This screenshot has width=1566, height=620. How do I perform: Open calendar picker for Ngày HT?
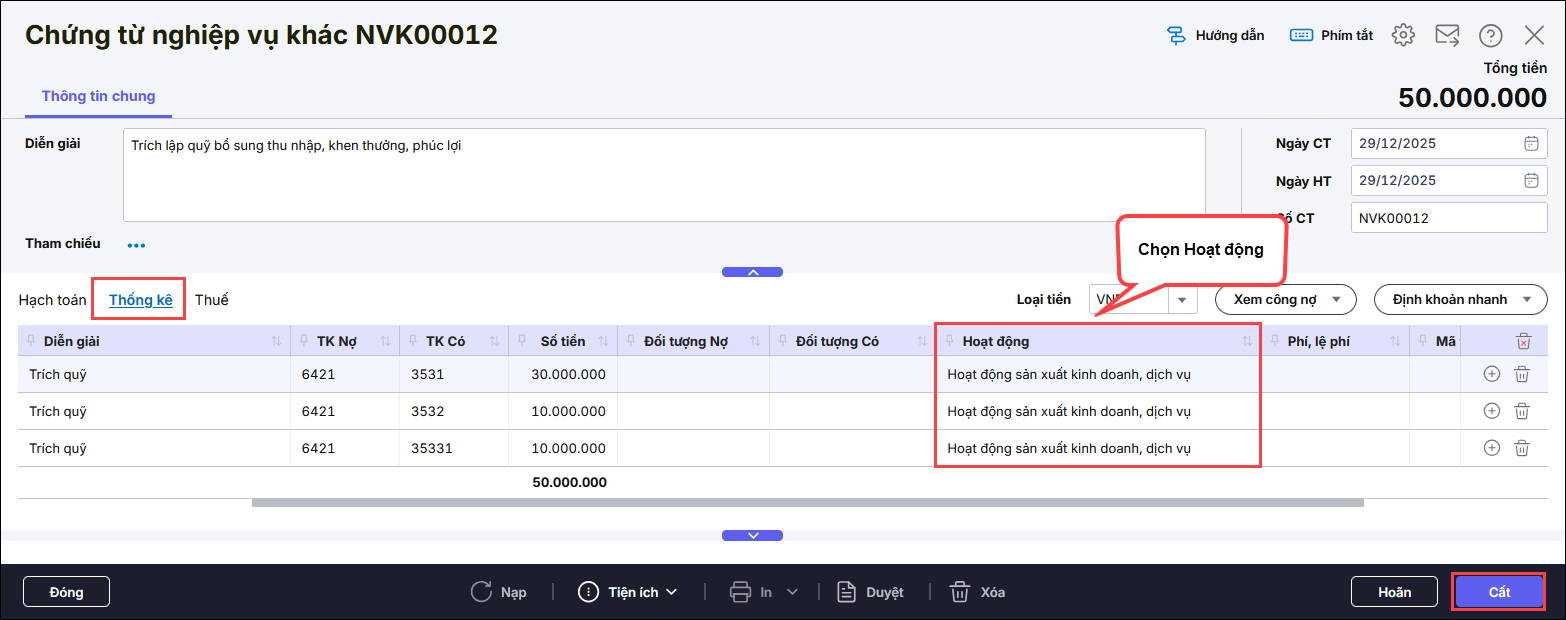pyautogui.click(x=1530, y=181)
